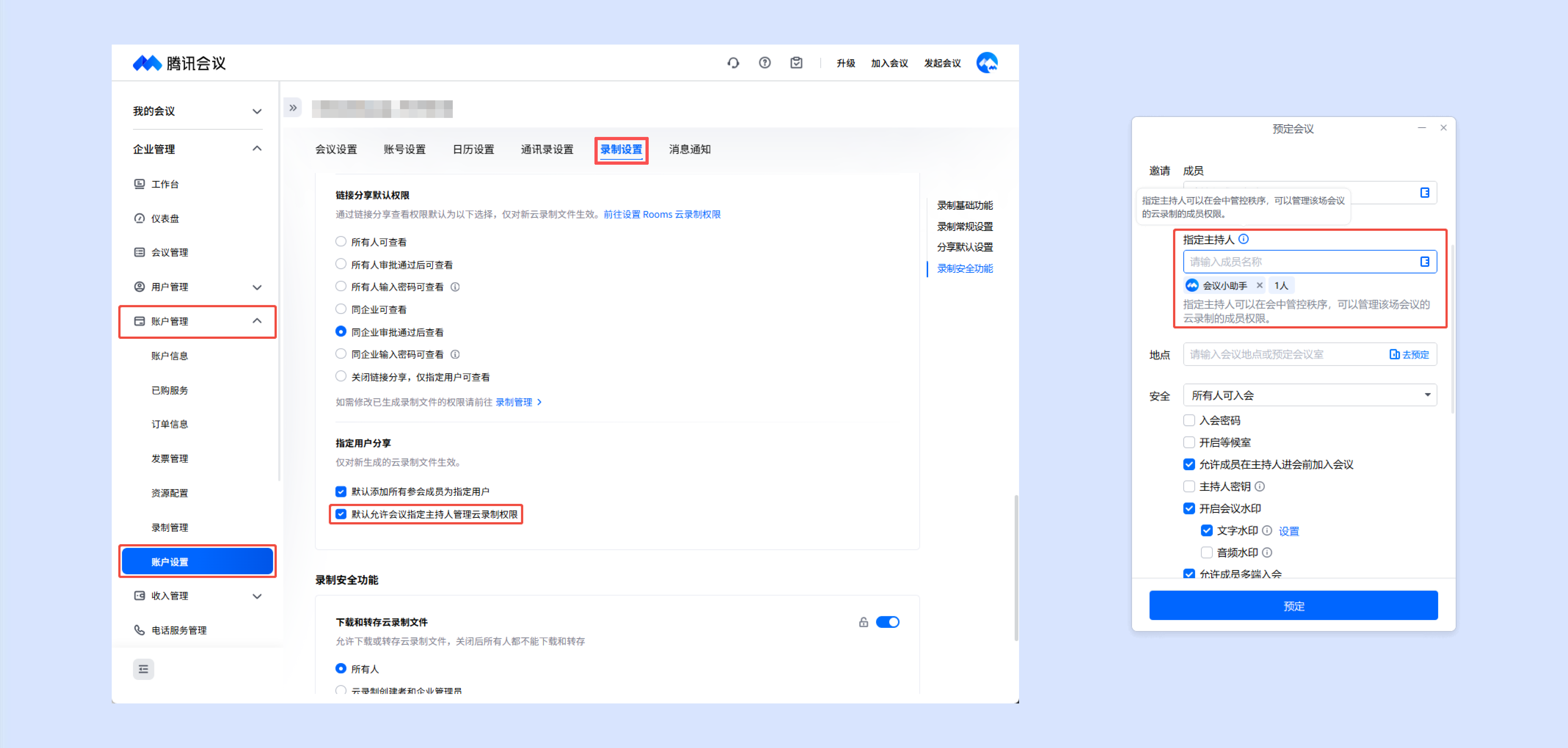Viewport: 1568px width, 748px height.
Task: Click info icon beside 文字水印
Action: pyautogui.click(x=1267, y=531)
